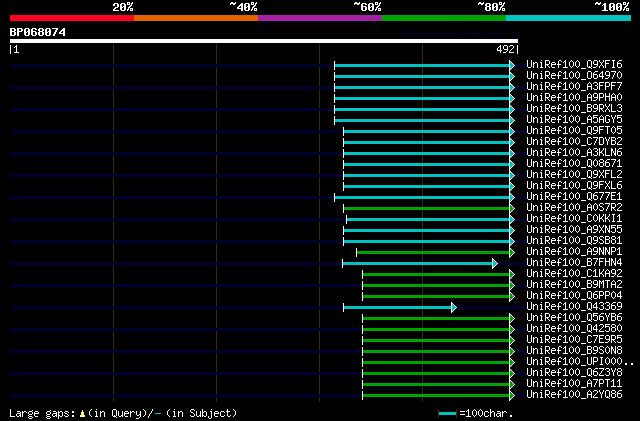
Task: Click the cyan arrowhead of the Q9XFI6 alignment
Action: pyautogui.click(x=512, y=65)
